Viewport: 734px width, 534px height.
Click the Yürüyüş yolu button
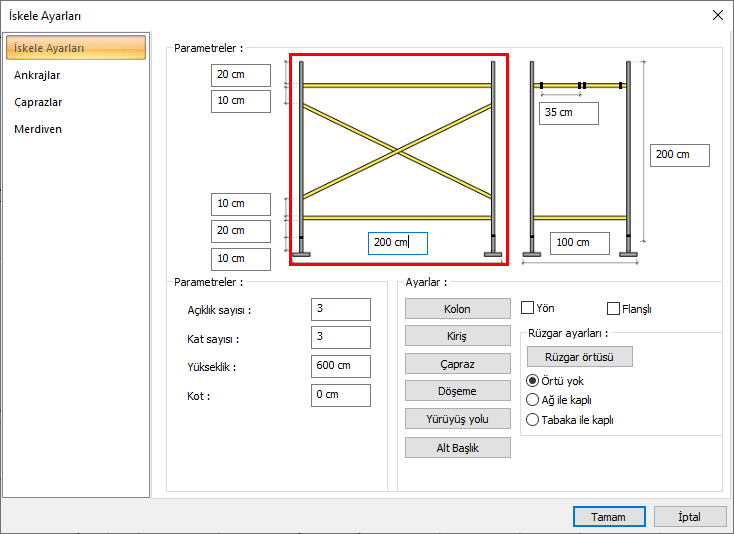pyautogui.click(x=458, y=419)
